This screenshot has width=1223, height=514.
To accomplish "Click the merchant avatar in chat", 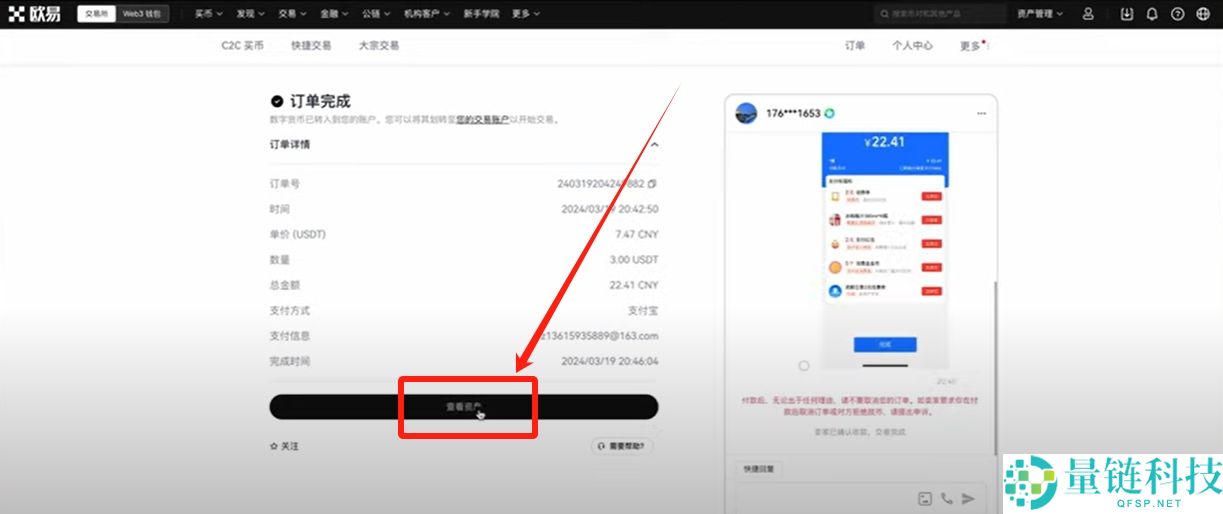I will [746, 113].
